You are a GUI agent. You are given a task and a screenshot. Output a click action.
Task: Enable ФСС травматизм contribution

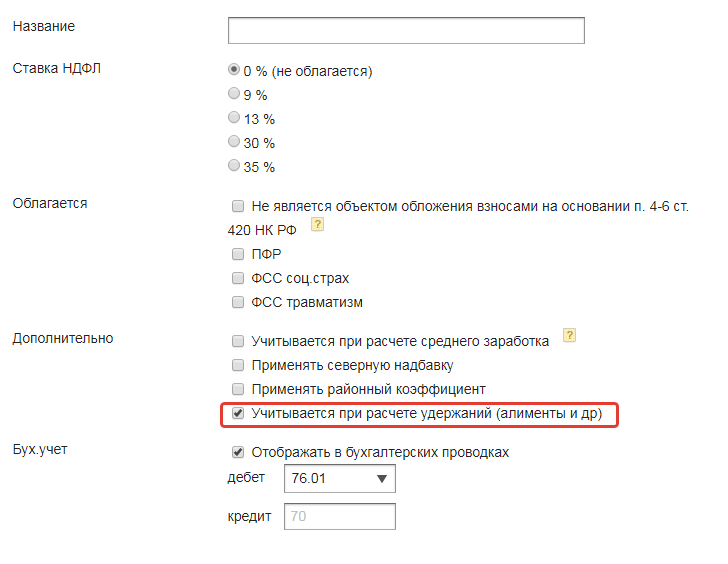click(238, 302)
